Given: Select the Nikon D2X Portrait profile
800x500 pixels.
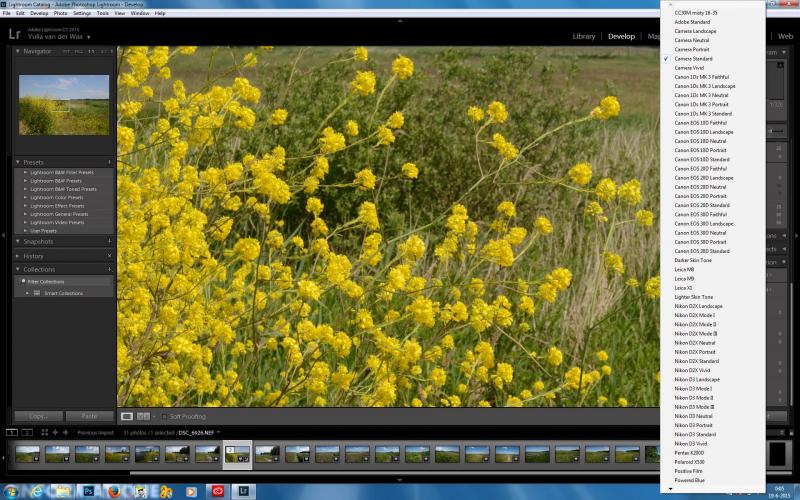Looking at the screenshot, I should 694,352.
